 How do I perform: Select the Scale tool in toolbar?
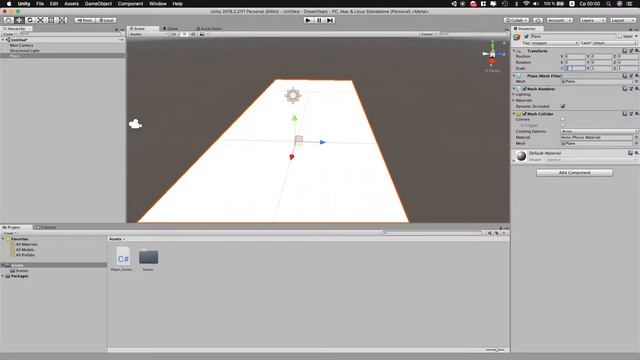(x=40, y=20)
